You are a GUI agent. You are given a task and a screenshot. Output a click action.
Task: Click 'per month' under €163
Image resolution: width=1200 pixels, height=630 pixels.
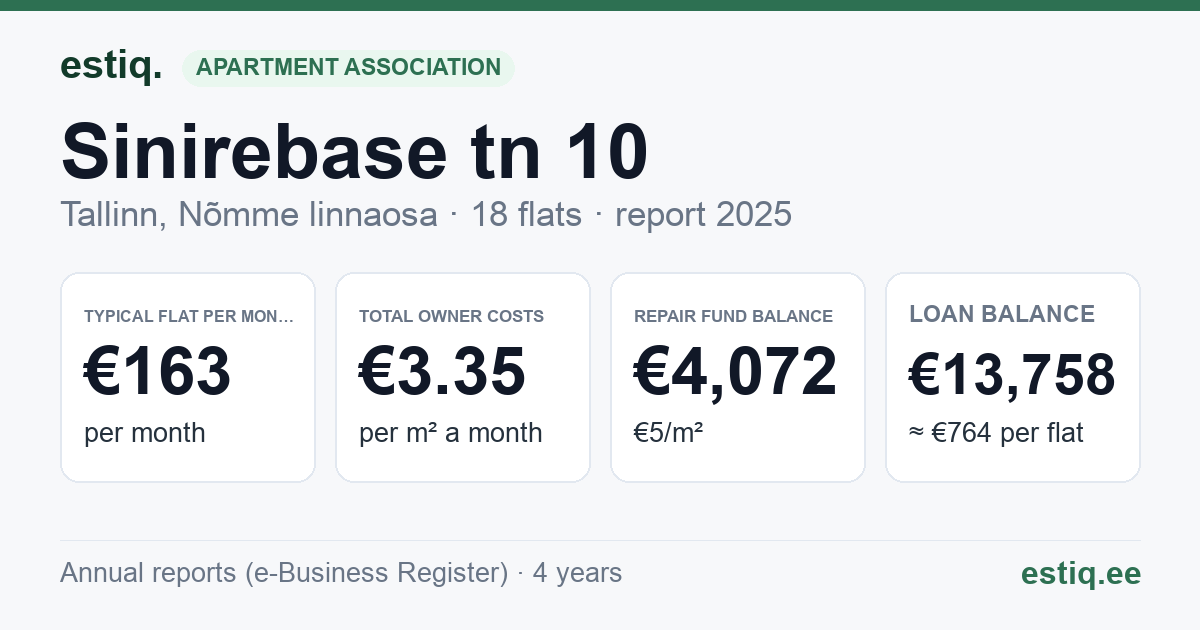pyautogui.click(x=145, y=433)
